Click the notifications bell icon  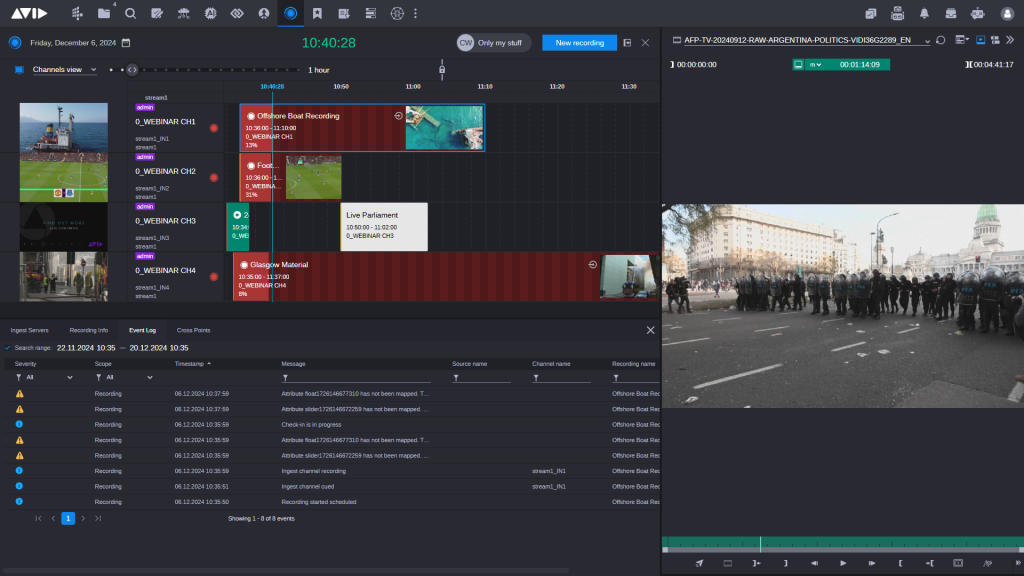[x=923, y=13]
